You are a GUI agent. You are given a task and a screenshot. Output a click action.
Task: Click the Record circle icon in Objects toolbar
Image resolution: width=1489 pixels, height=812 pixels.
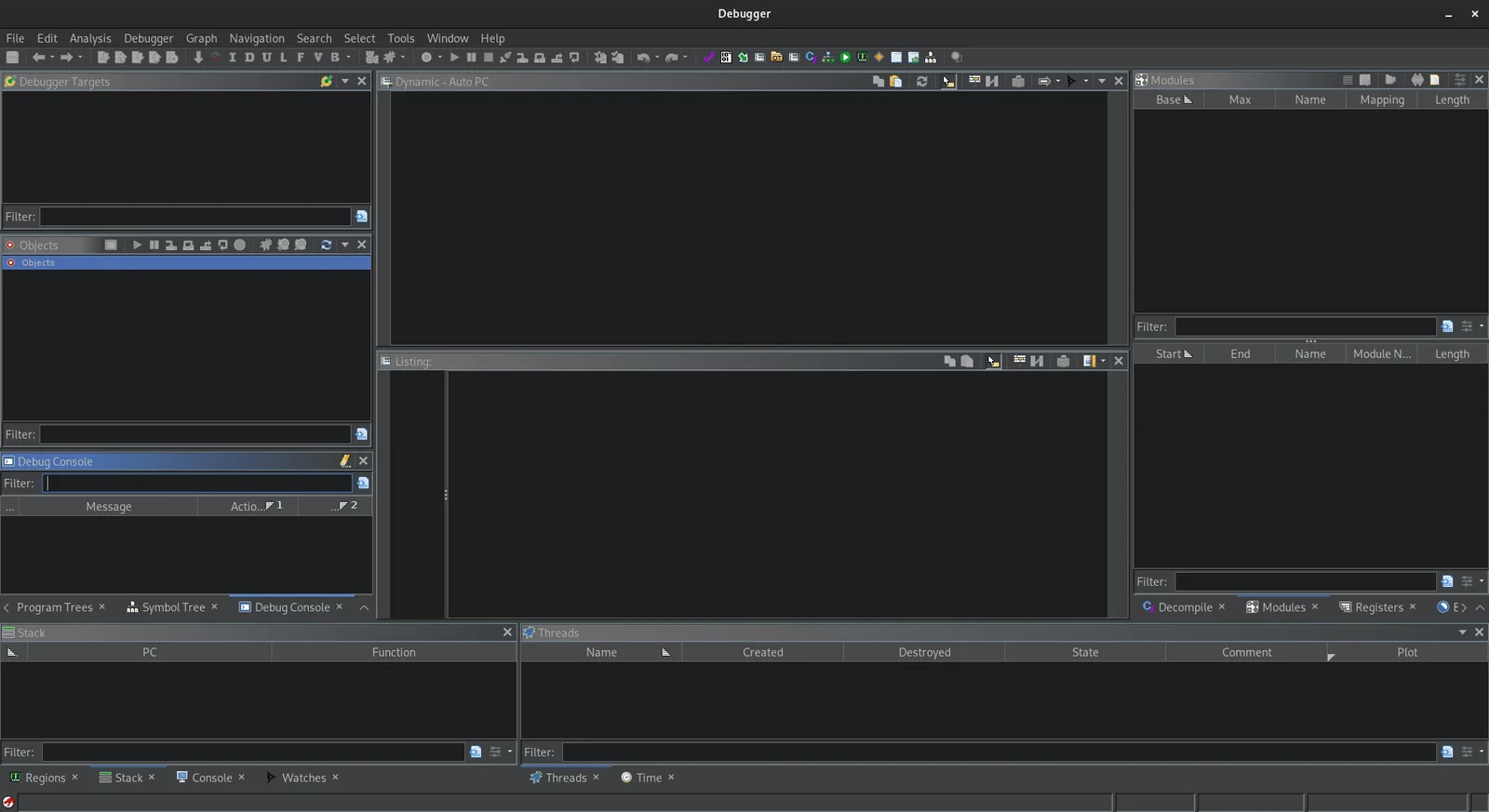[x=240, y=245]
